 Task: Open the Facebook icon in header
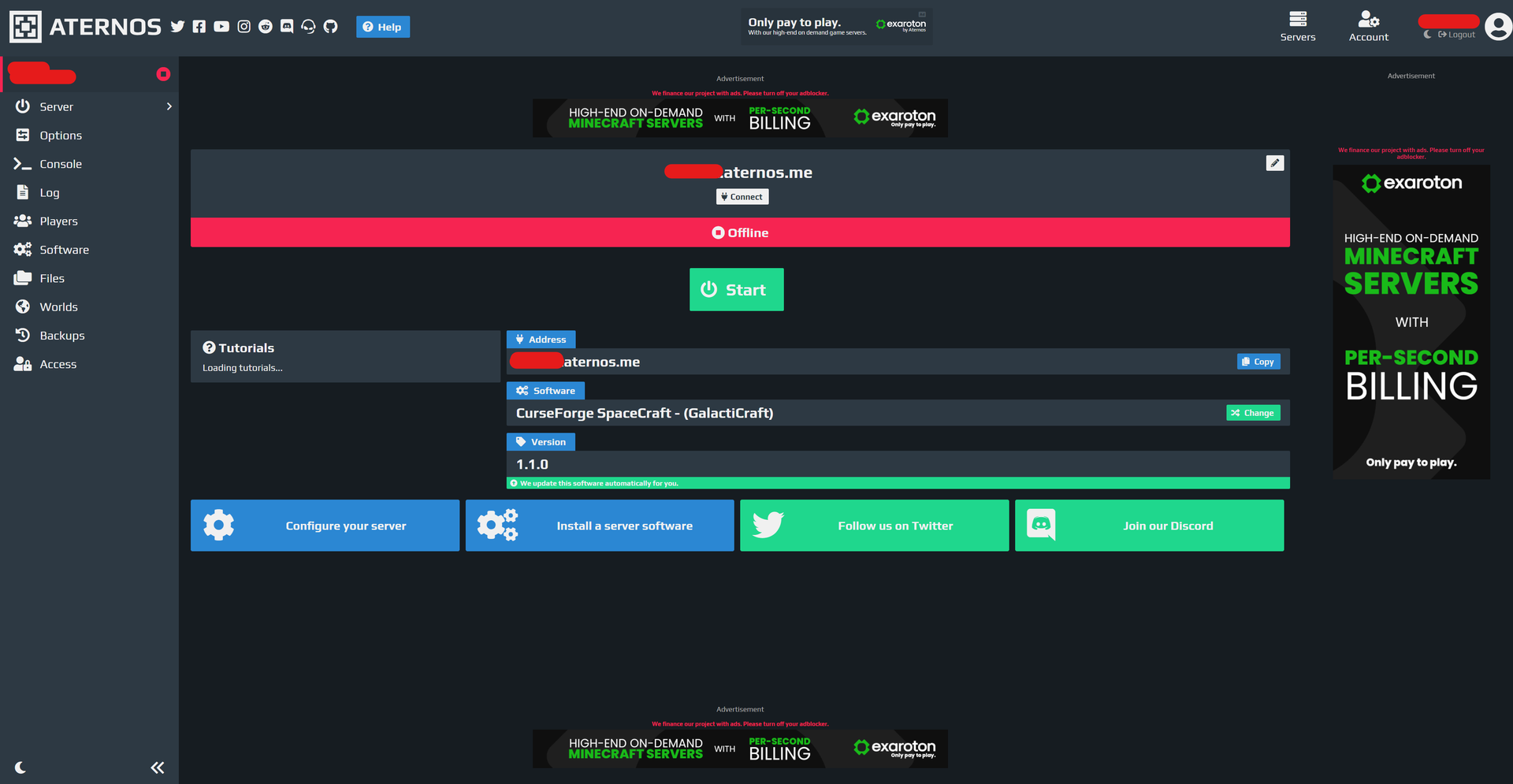(x=199, y=27)
